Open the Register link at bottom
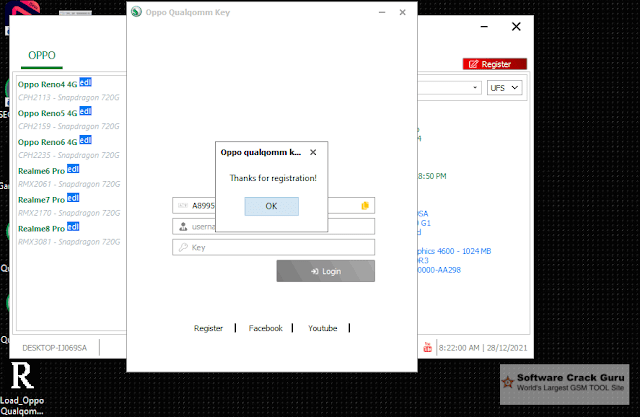This screenshot has height=417, width=640. 208,328
